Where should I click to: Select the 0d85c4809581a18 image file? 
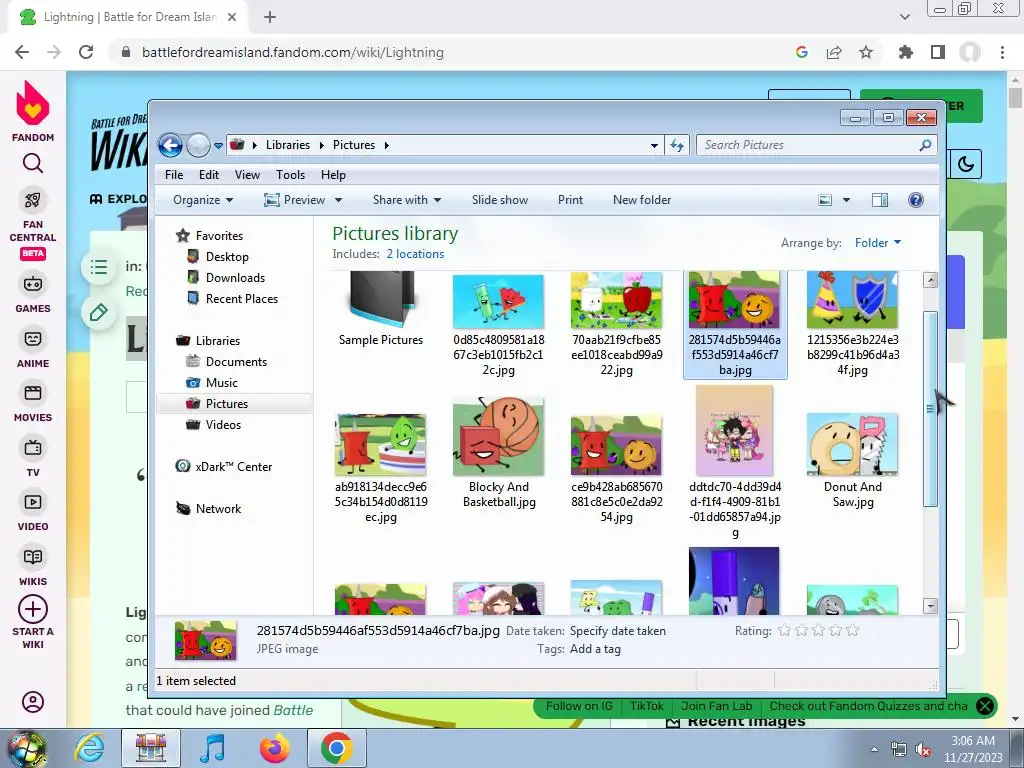499,325
